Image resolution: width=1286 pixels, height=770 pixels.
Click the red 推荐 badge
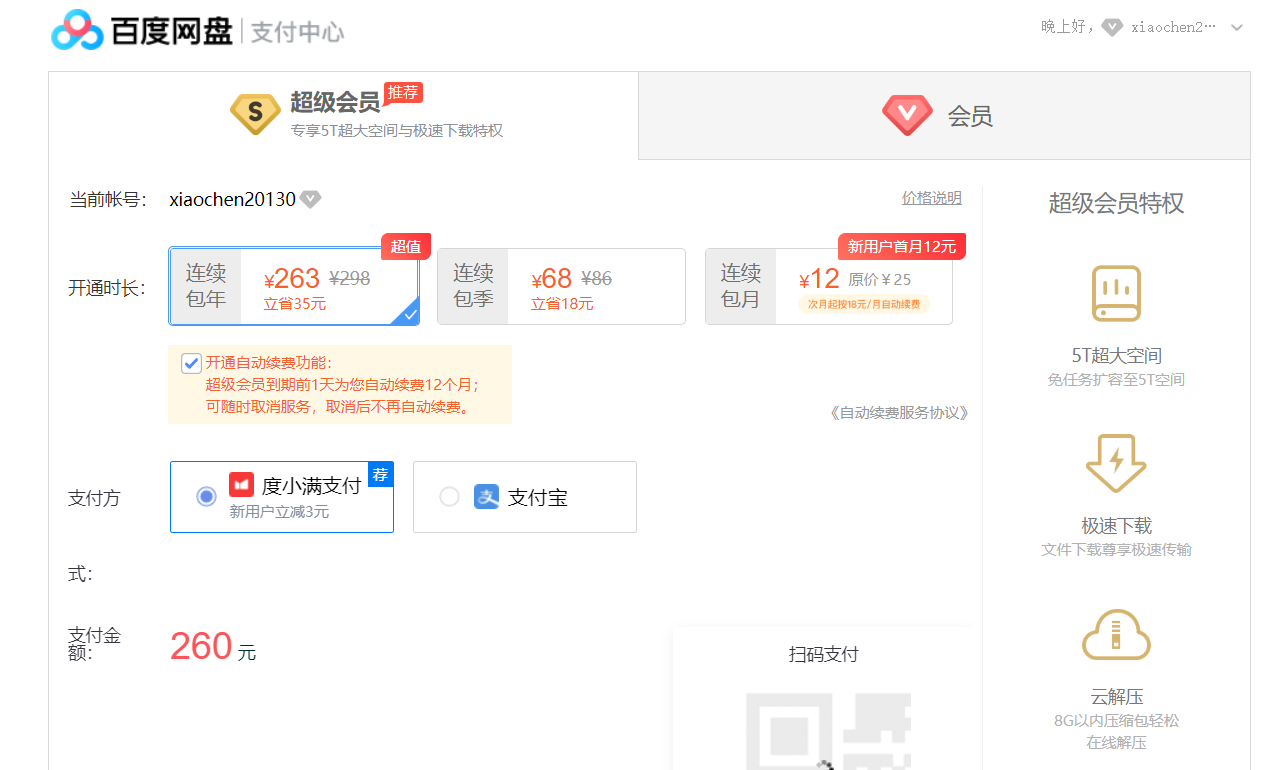[404, 92]
